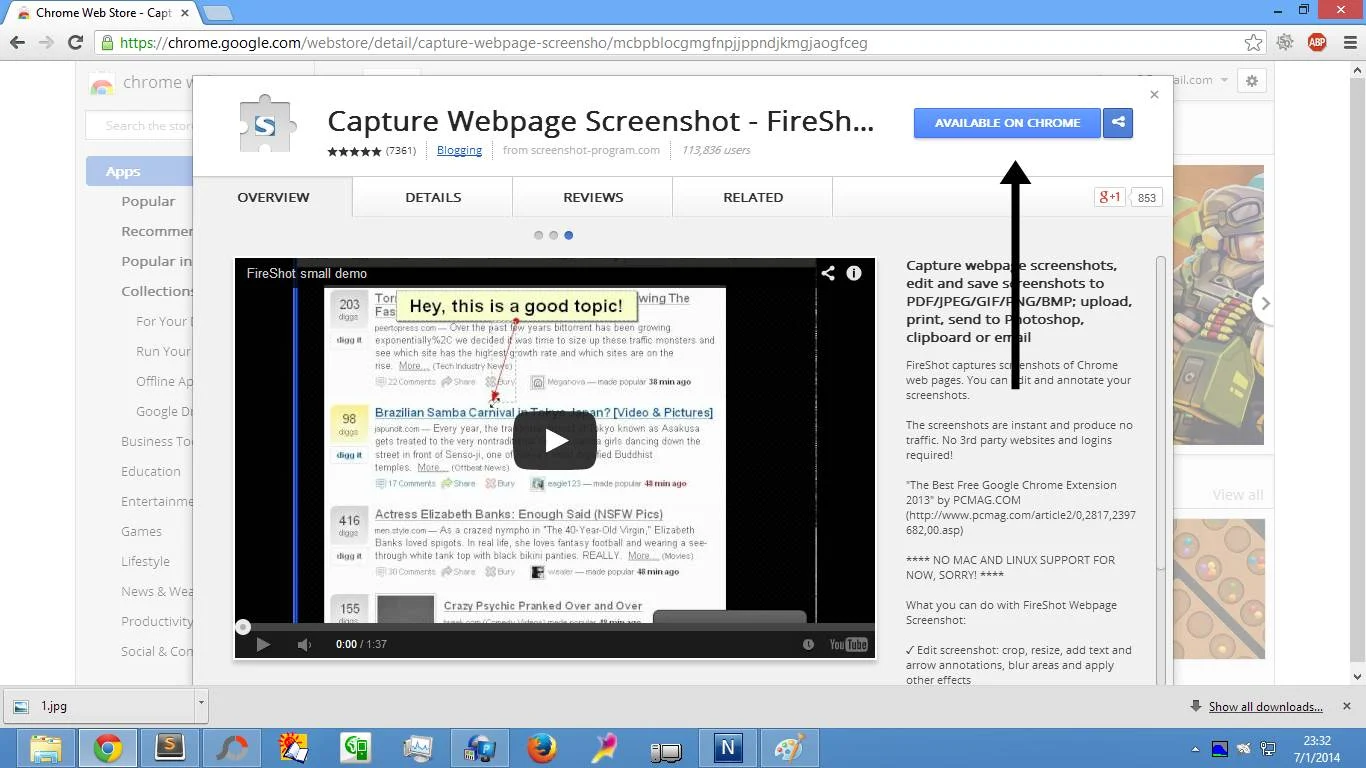
Task: Open Sublime Text from the taskbar
Action: point(170,748)
